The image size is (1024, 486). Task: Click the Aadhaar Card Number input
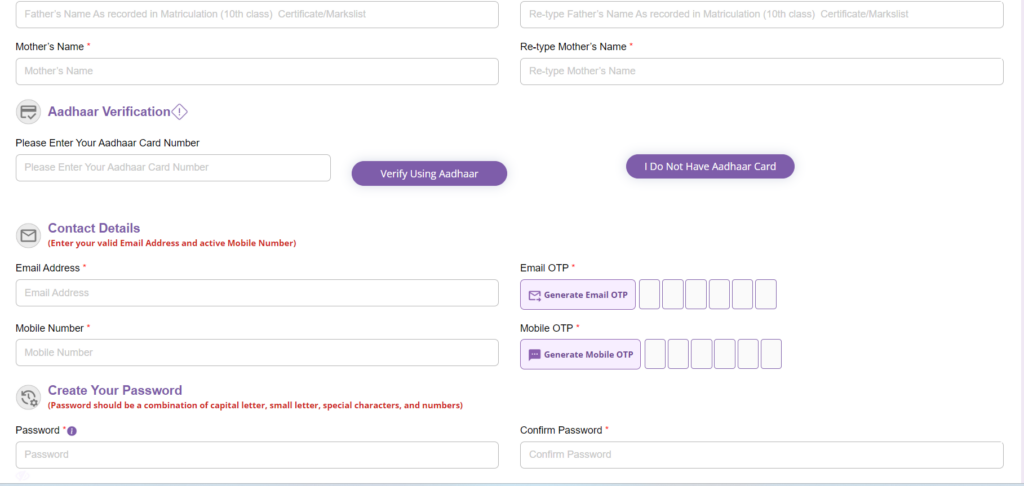coord(173,168)
